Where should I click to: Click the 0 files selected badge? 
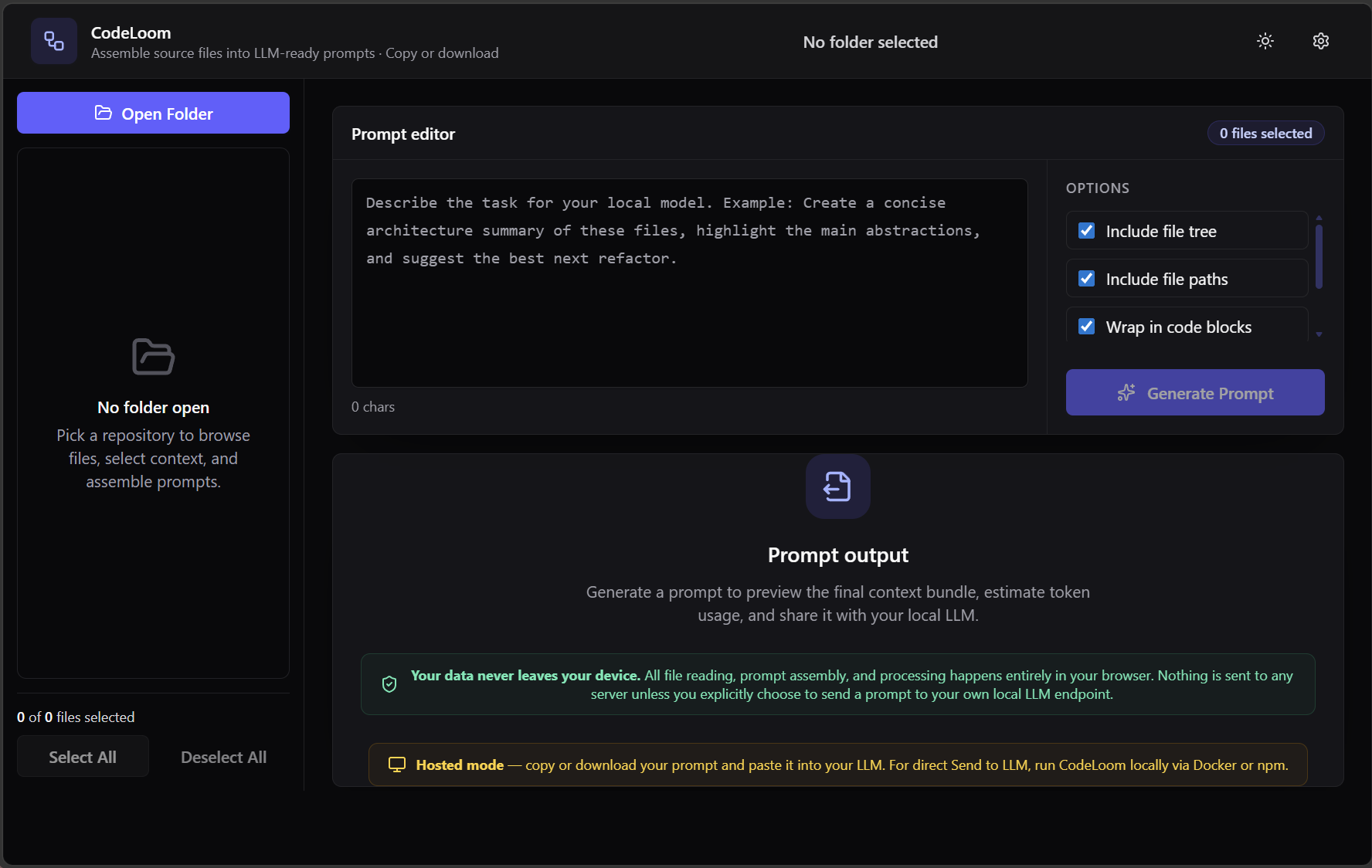[1265, 133]
